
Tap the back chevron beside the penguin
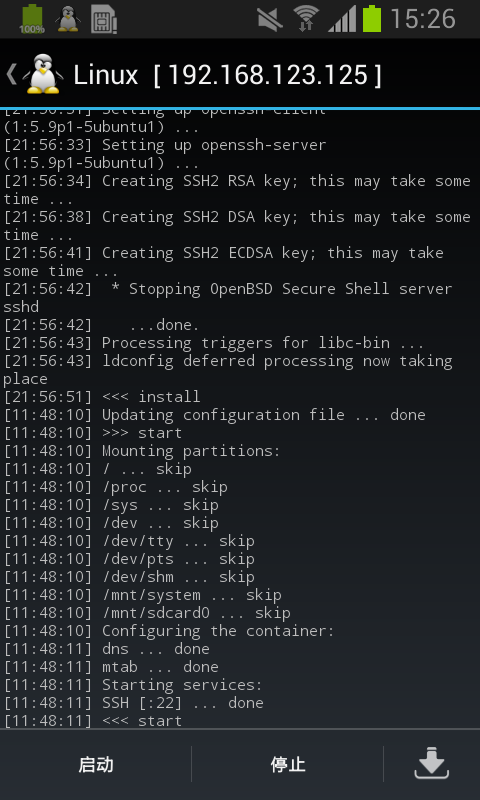11,74
